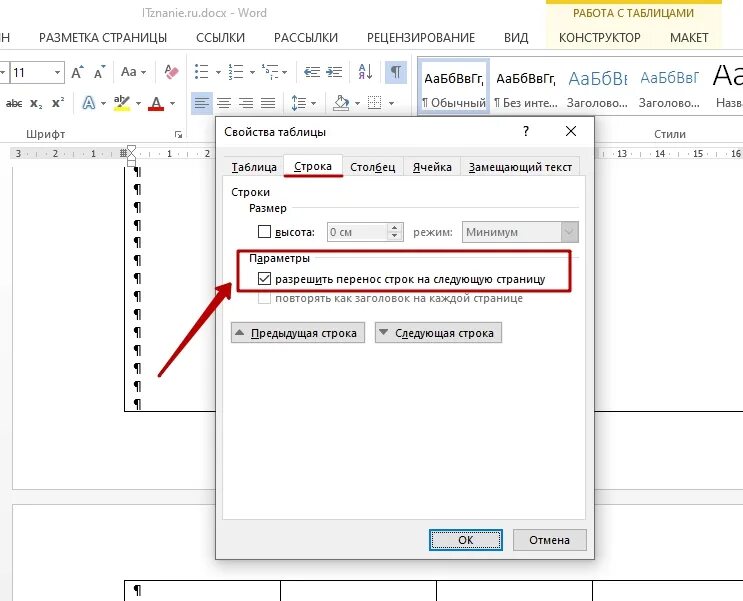
Task: Open line spacing options
Action: (x=298, y=103)
